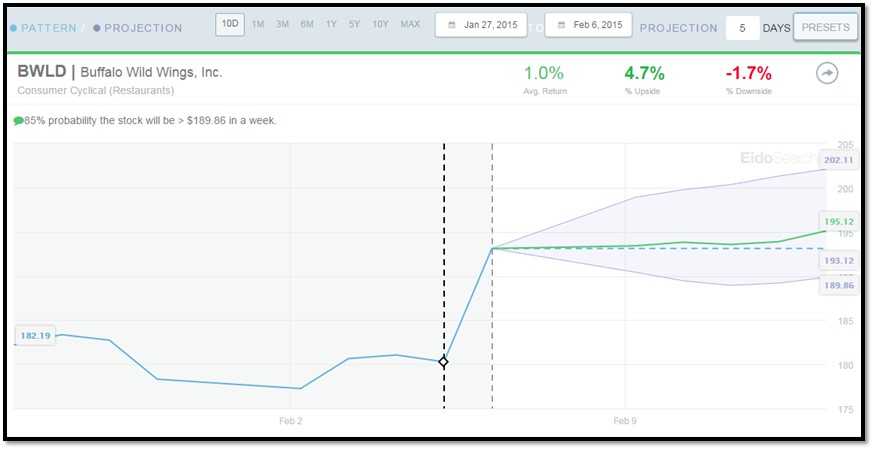Toggle the PROJECTION legend item
Image resolution: width=874 pixels, height=450 pixels.
point(138,28)
